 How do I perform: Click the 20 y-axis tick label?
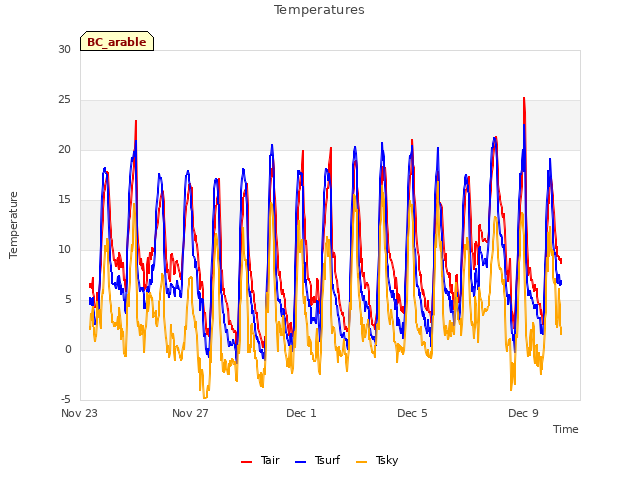pyautogui.click(x=64, y=150)
